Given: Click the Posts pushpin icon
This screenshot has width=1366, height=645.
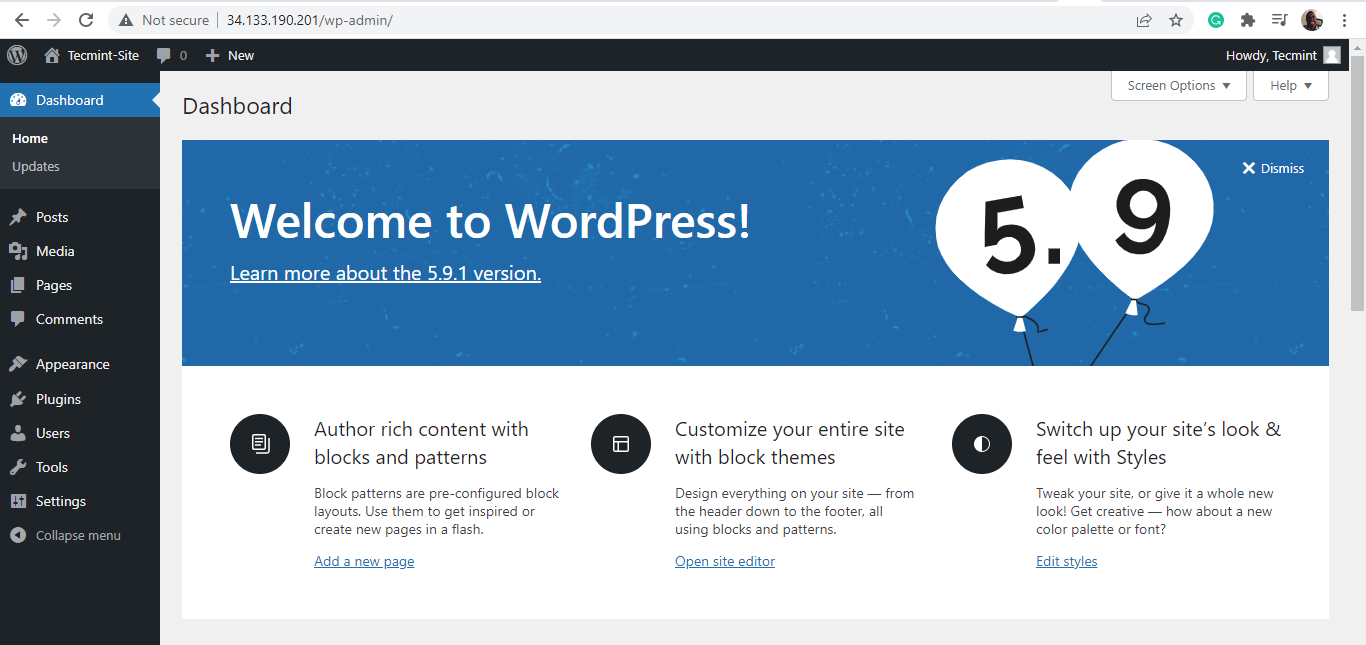Looking at the screenshot, I should (x=18, y=217).
